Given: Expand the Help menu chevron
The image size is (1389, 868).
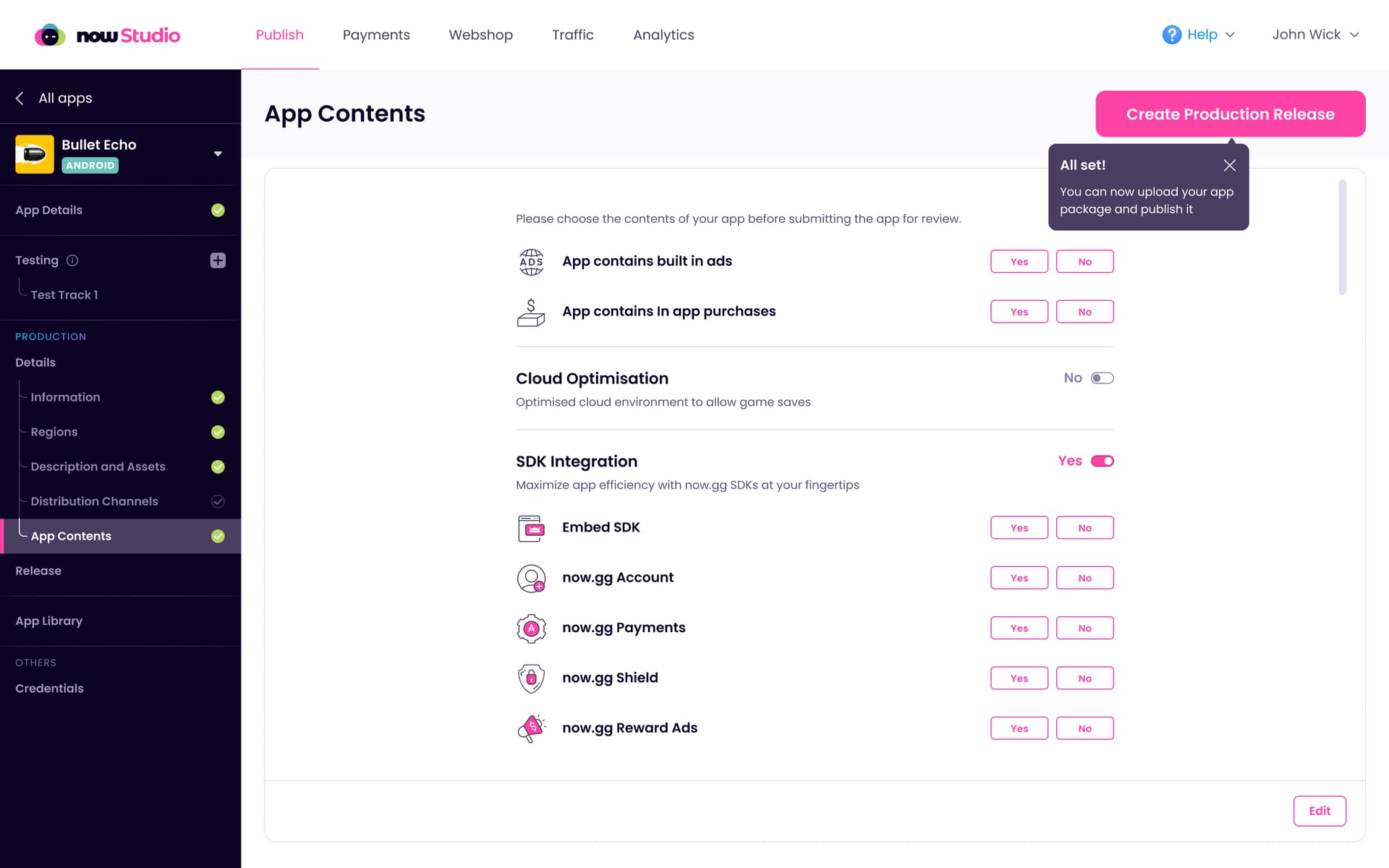Looking at the screenshot, I should pyautogui.click(x=1230, y=35).
